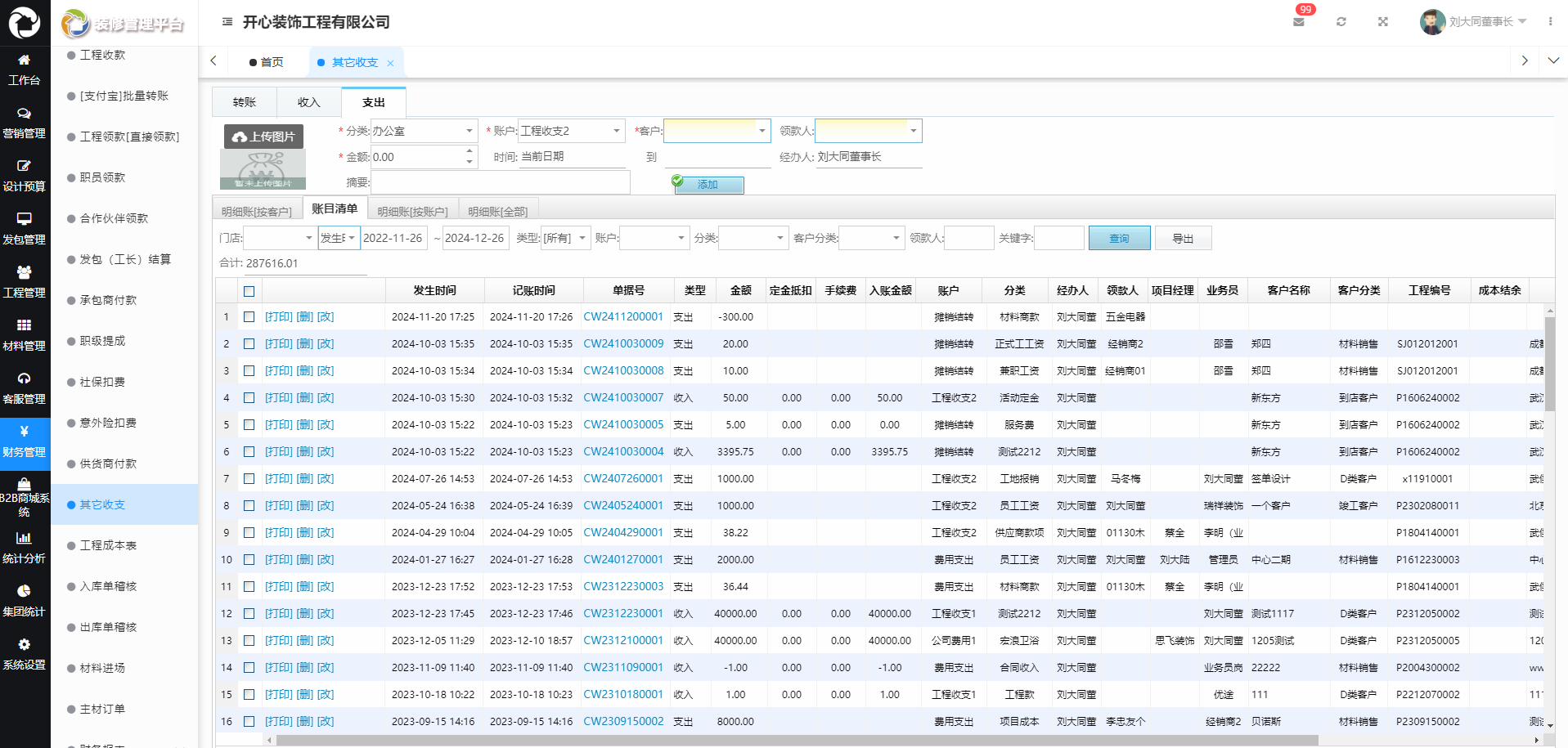The height and width of the screenshot is (748, 1568).
Task: Open voucher link CW2411200001
Action: pyautogui.click(x=622, y=317)
